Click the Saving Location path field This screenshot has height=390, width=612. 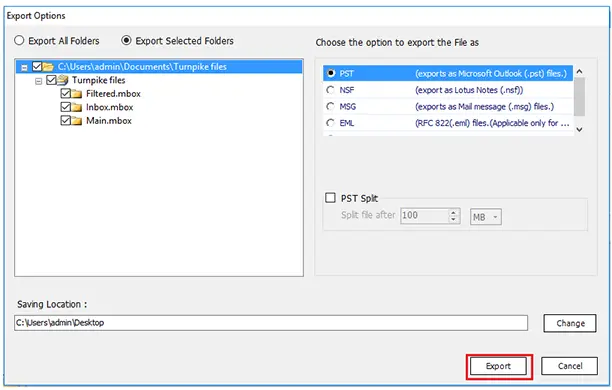(x=271, y=323)
